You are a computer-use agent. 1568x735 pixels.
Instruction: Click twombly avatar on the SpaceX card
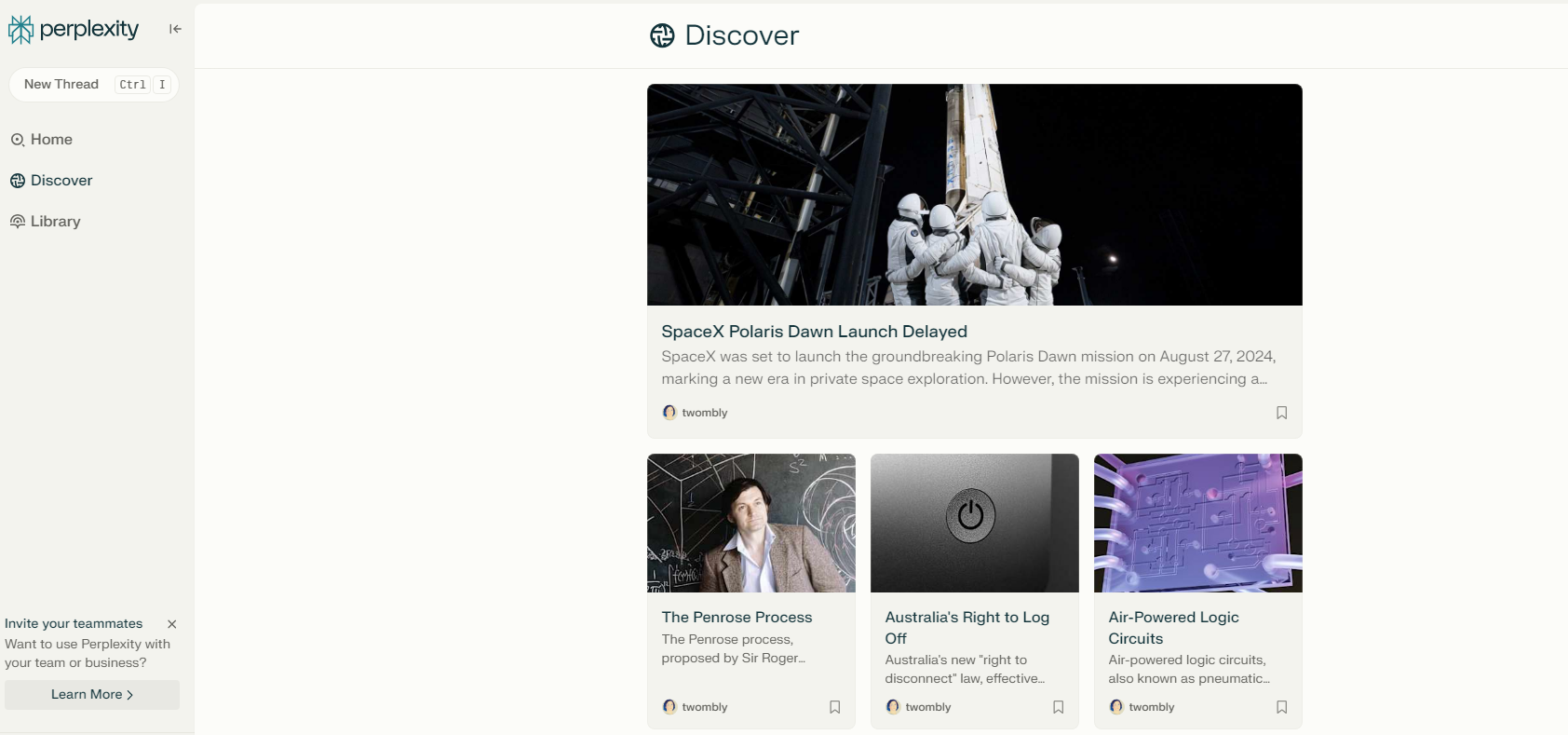pos(669,413)
